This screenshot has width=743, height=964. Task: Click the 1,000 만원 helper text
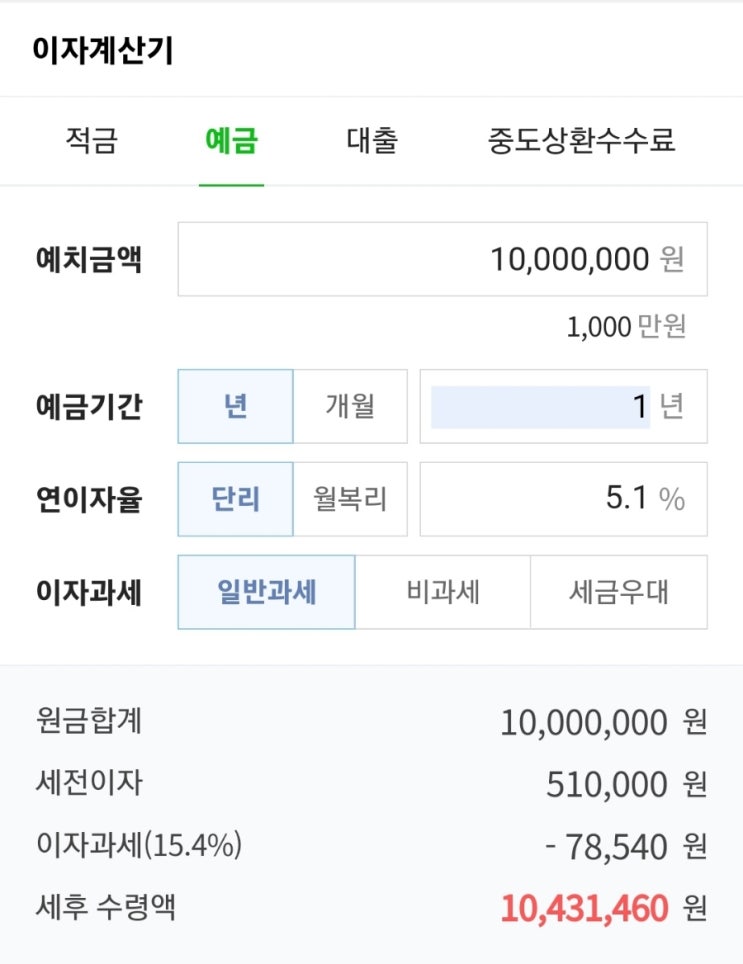[x=626, y=327]
